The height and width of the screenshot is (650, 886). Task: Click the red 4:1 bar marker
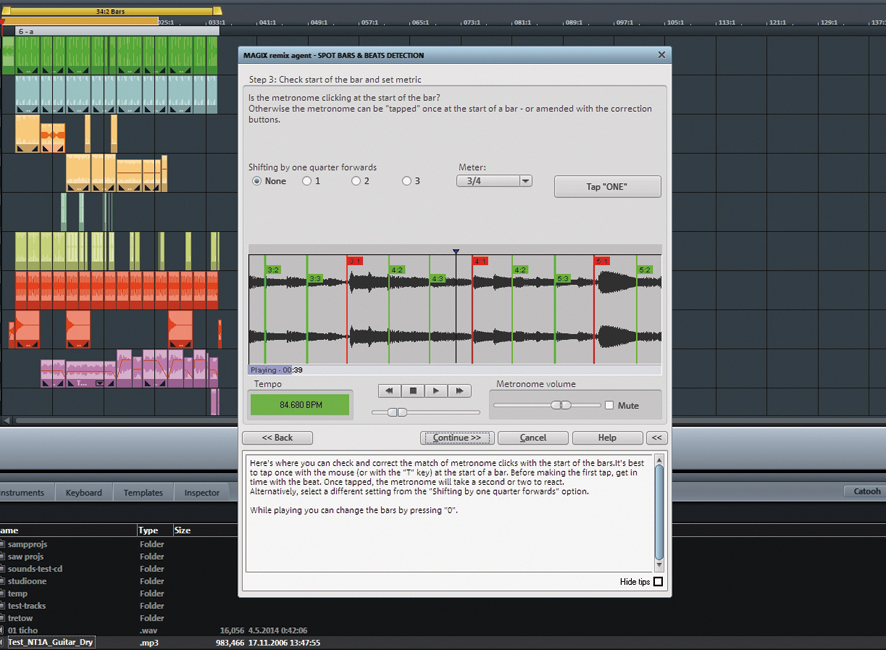[480, 261]
